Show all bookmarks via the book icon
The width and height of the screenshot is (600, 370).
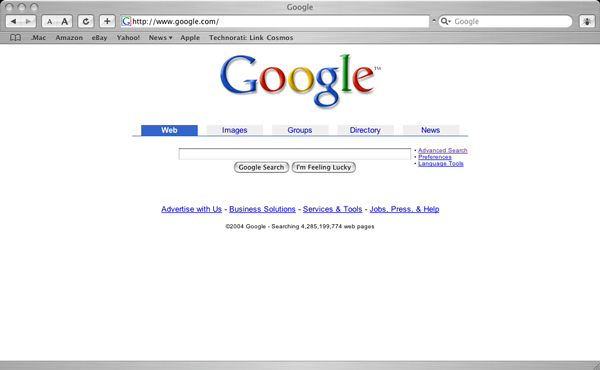click(15, 37)
